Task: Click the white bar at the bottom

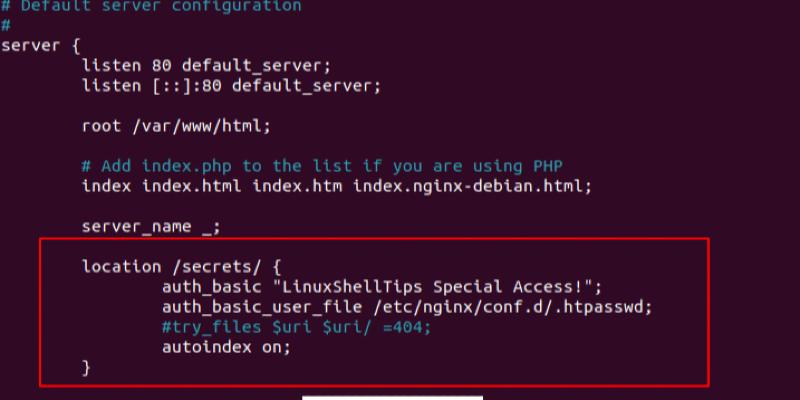Action: pos(392,396)
